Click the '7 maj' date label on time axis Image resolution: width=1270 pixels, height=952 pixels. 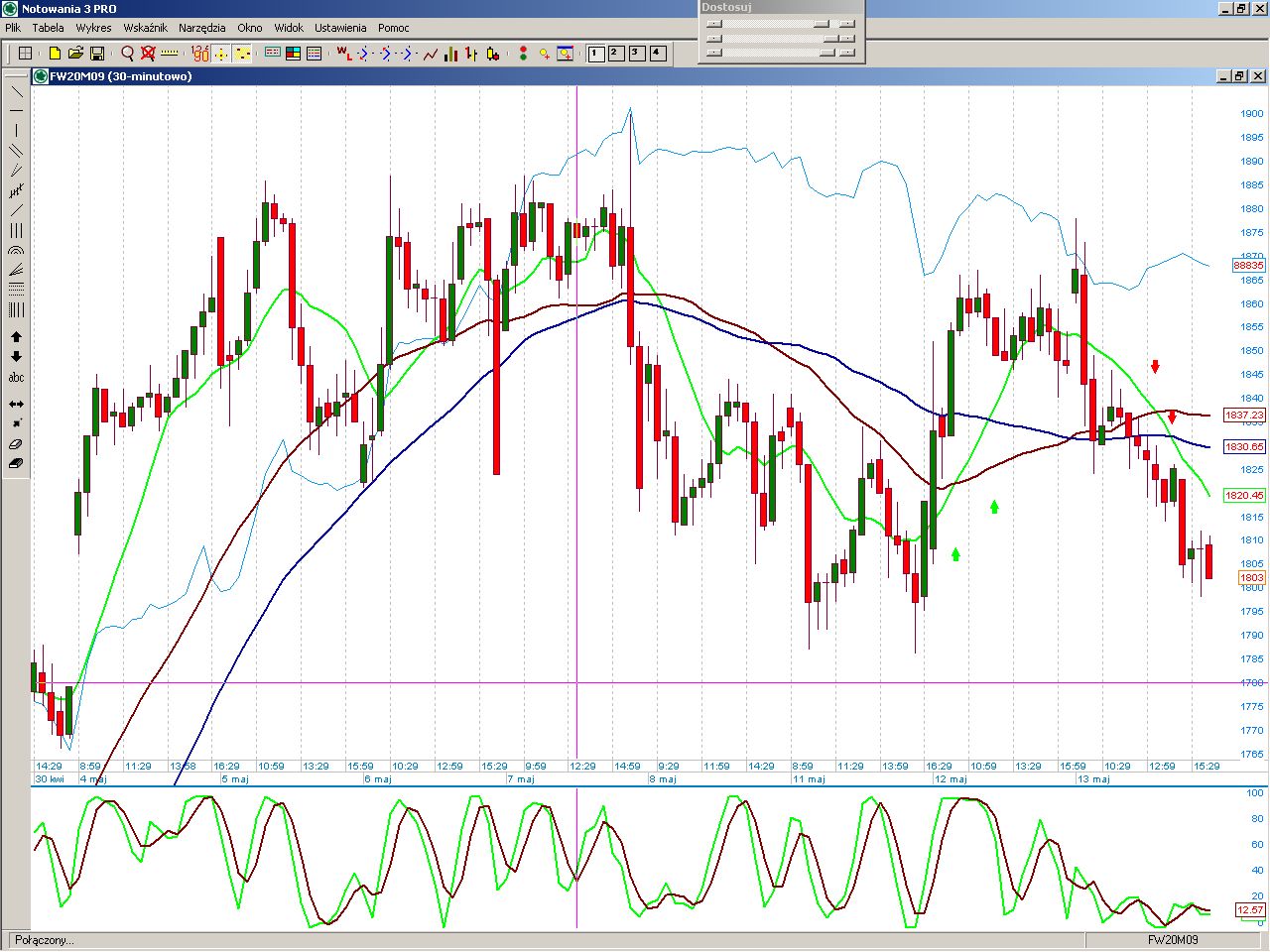(521, 779)
